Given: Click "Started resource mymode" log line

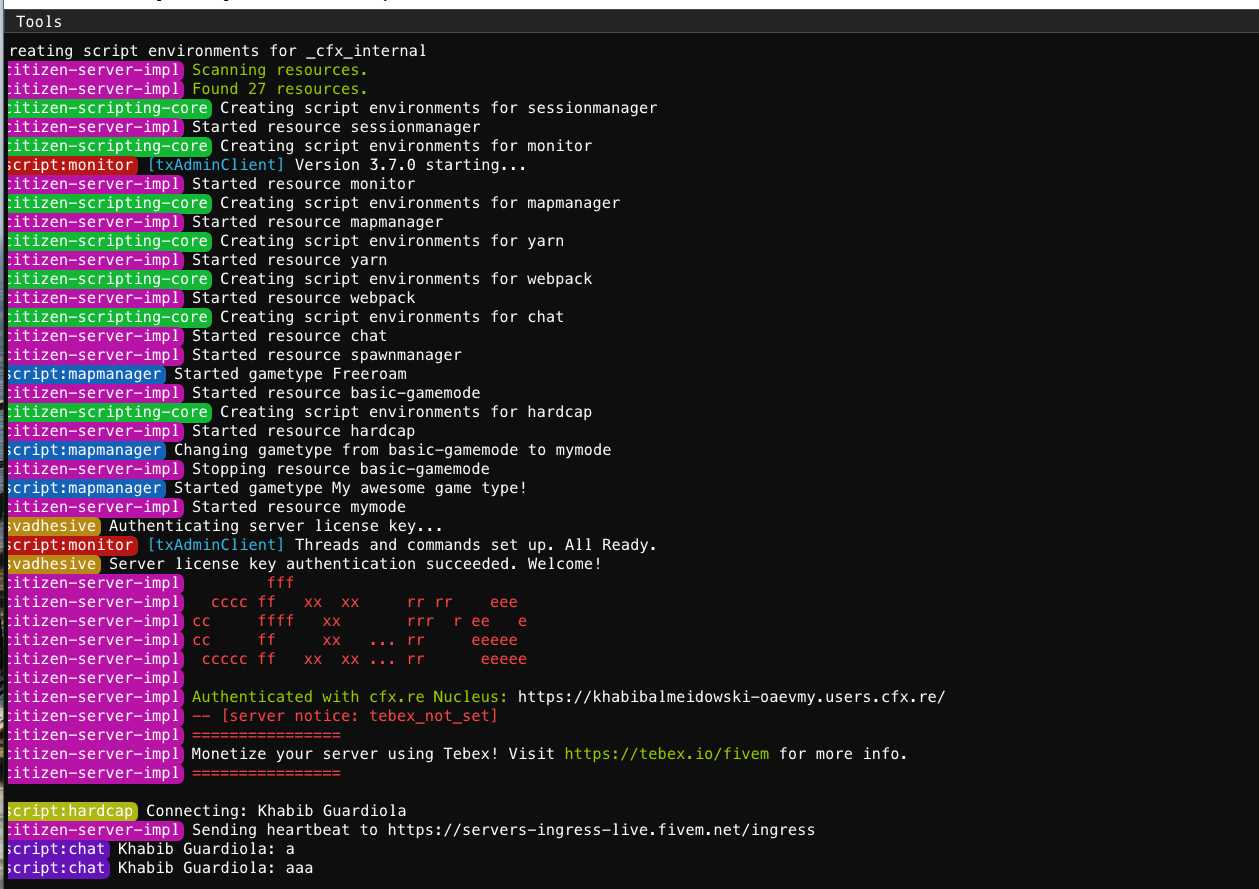Looking at the screenshot, I should point(298,507).
